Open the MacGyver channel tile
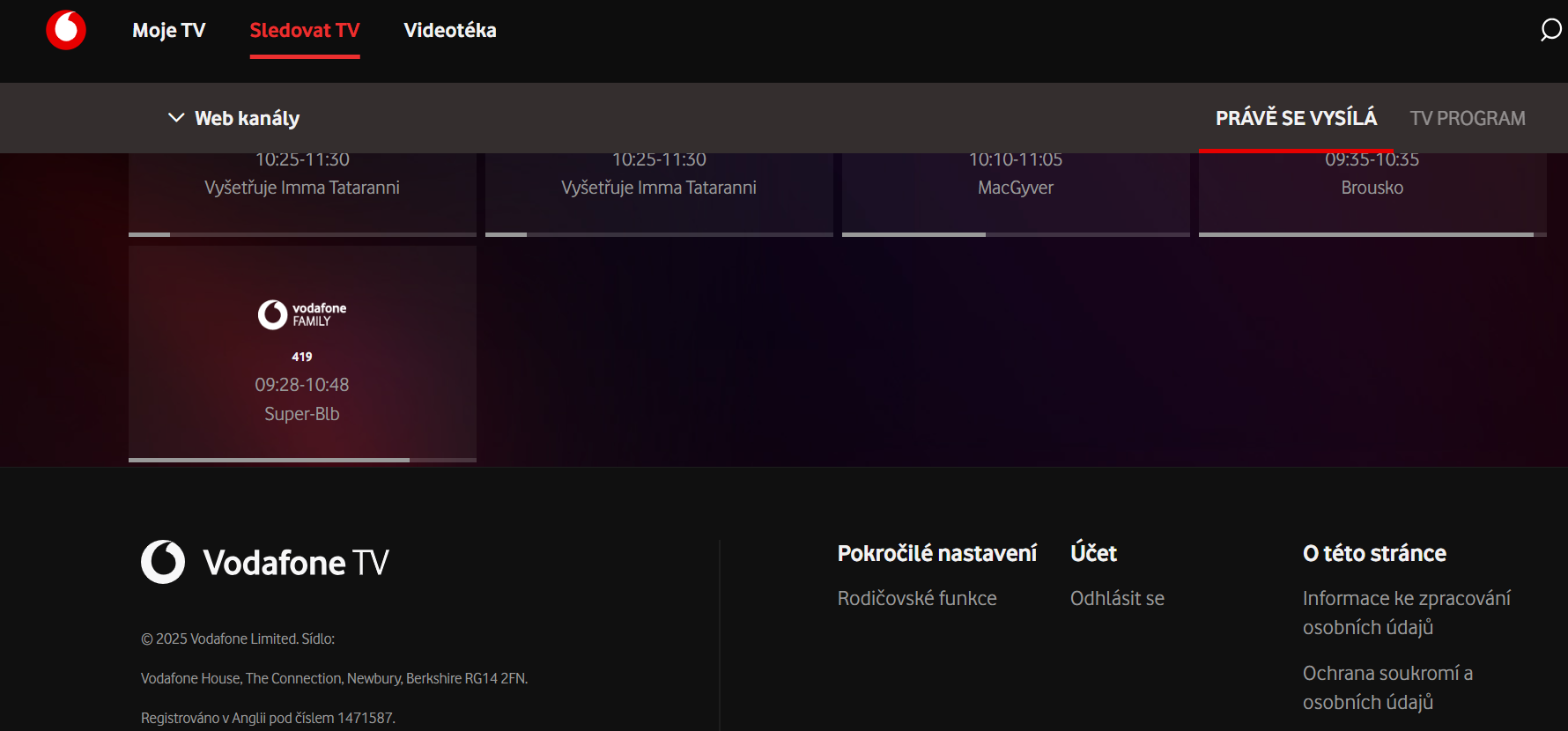The width and height of the screenshot is (1568, 731). click(1016, 188)
